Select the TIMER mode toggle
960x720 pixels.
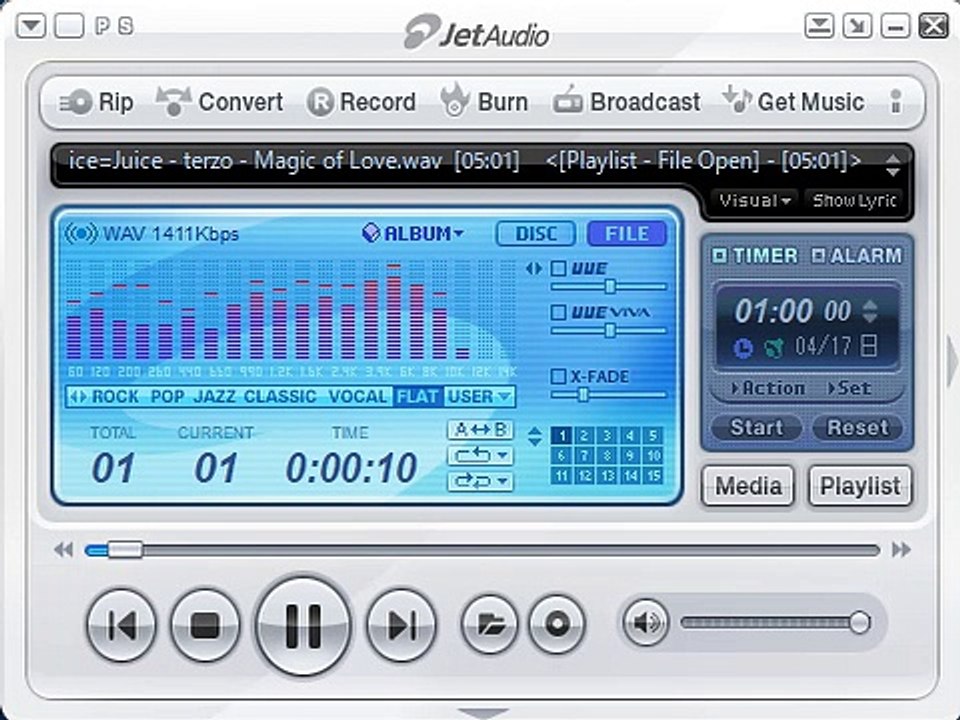756,255
